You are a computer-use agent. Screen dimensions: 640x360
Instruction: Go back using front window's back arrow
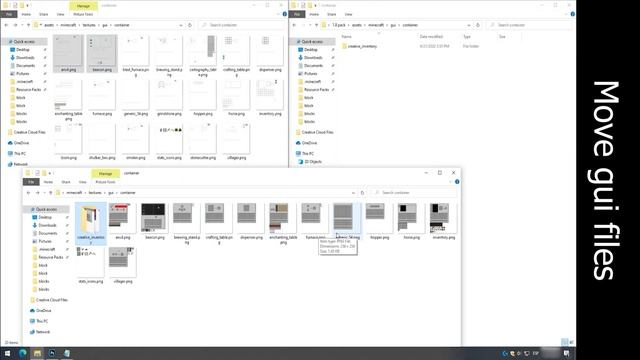28,193
